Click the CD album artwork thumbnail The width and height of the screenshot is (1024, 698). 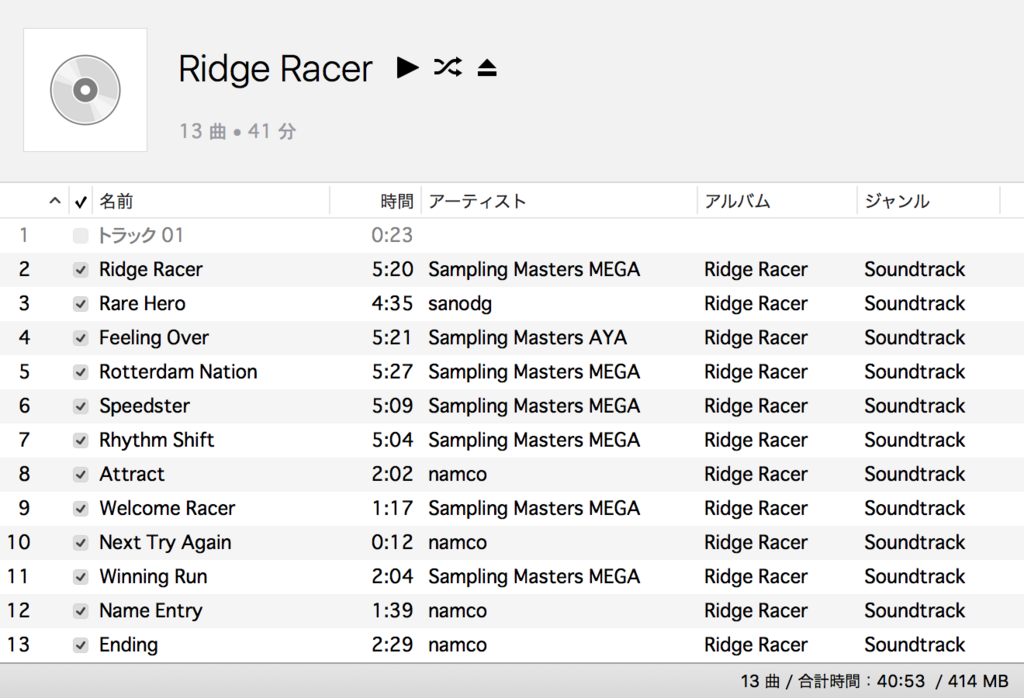pyautogui.click(x=85, y=90)
